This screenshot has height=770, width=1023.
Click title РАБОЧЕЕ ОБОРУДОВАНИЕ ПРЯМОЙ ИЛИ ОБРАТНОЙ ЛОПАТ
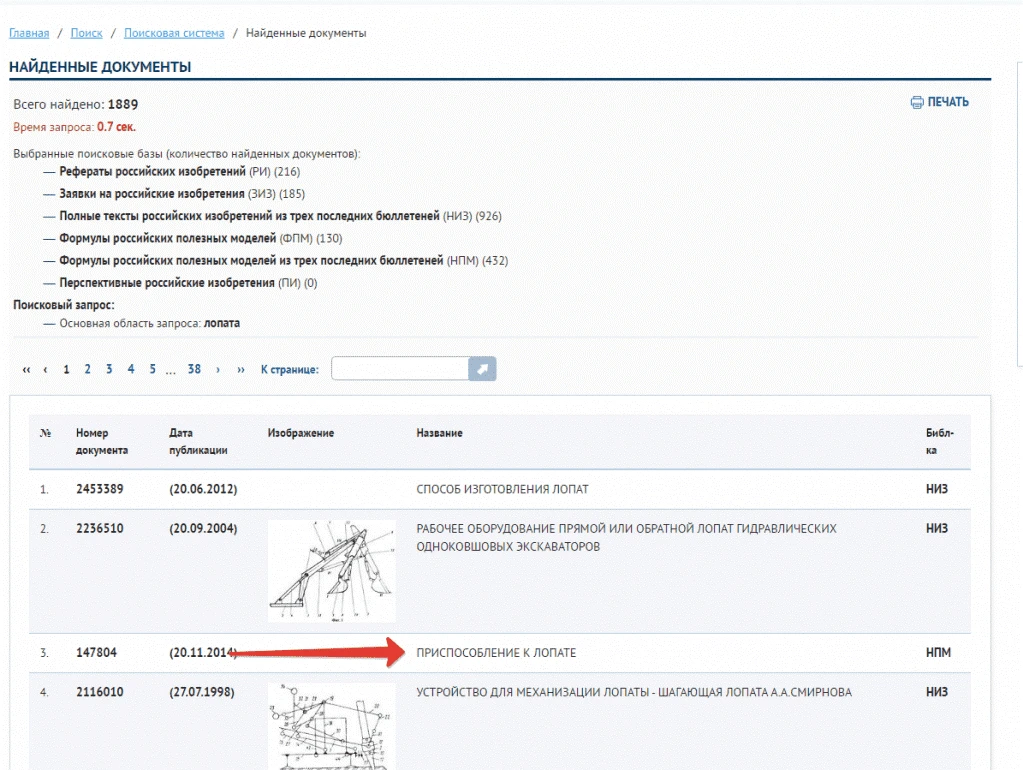point(626,538)
